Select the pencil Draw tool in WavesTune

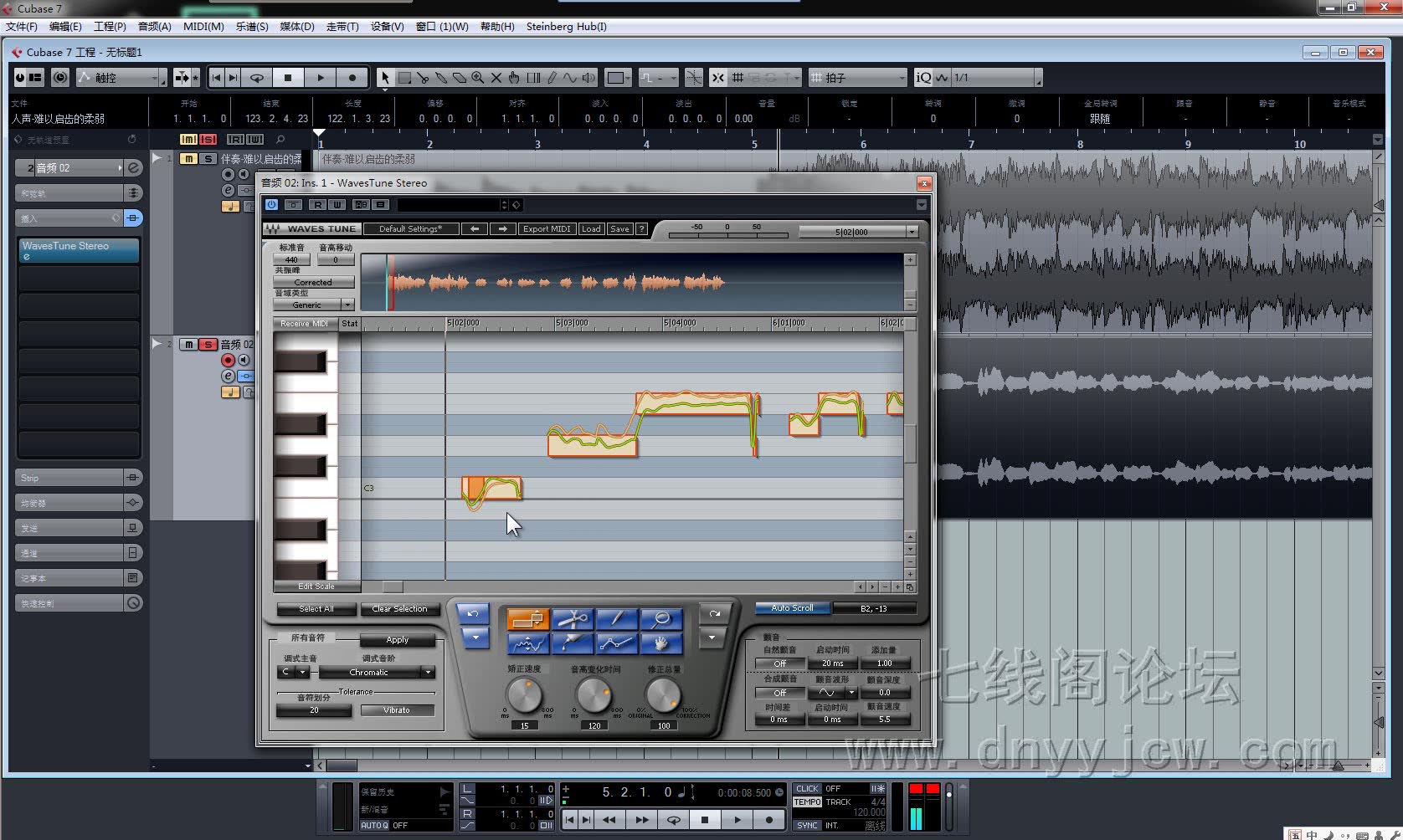(617, 619)
